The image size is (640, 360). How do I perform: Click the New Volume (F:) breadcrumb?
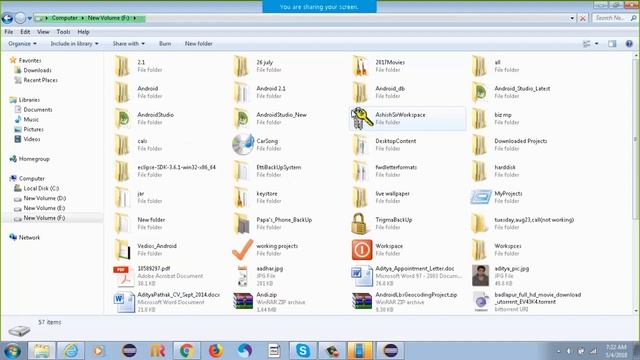(x=109, y=18)
